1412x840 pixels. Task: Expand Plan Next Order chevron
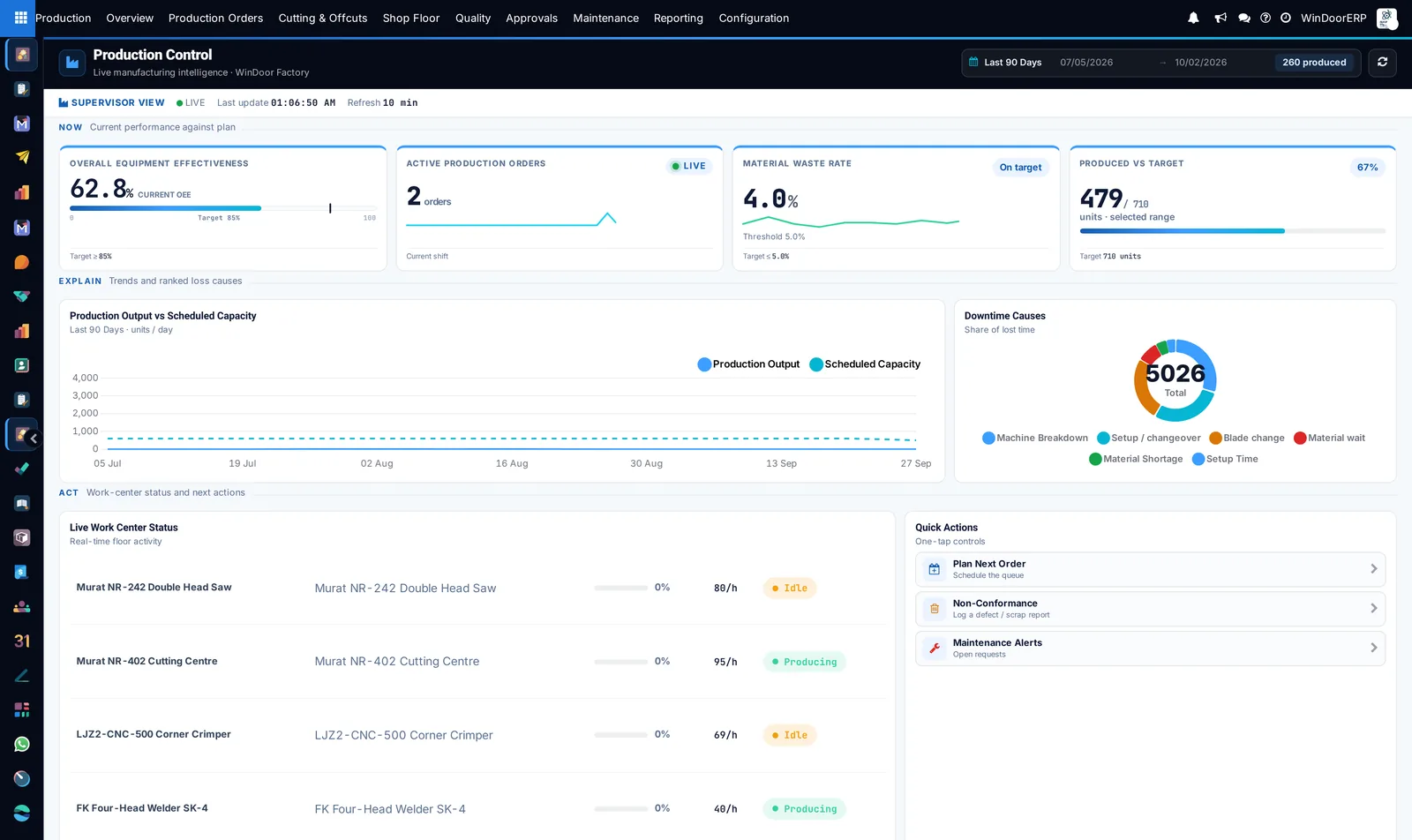[x=1373, y=569]
